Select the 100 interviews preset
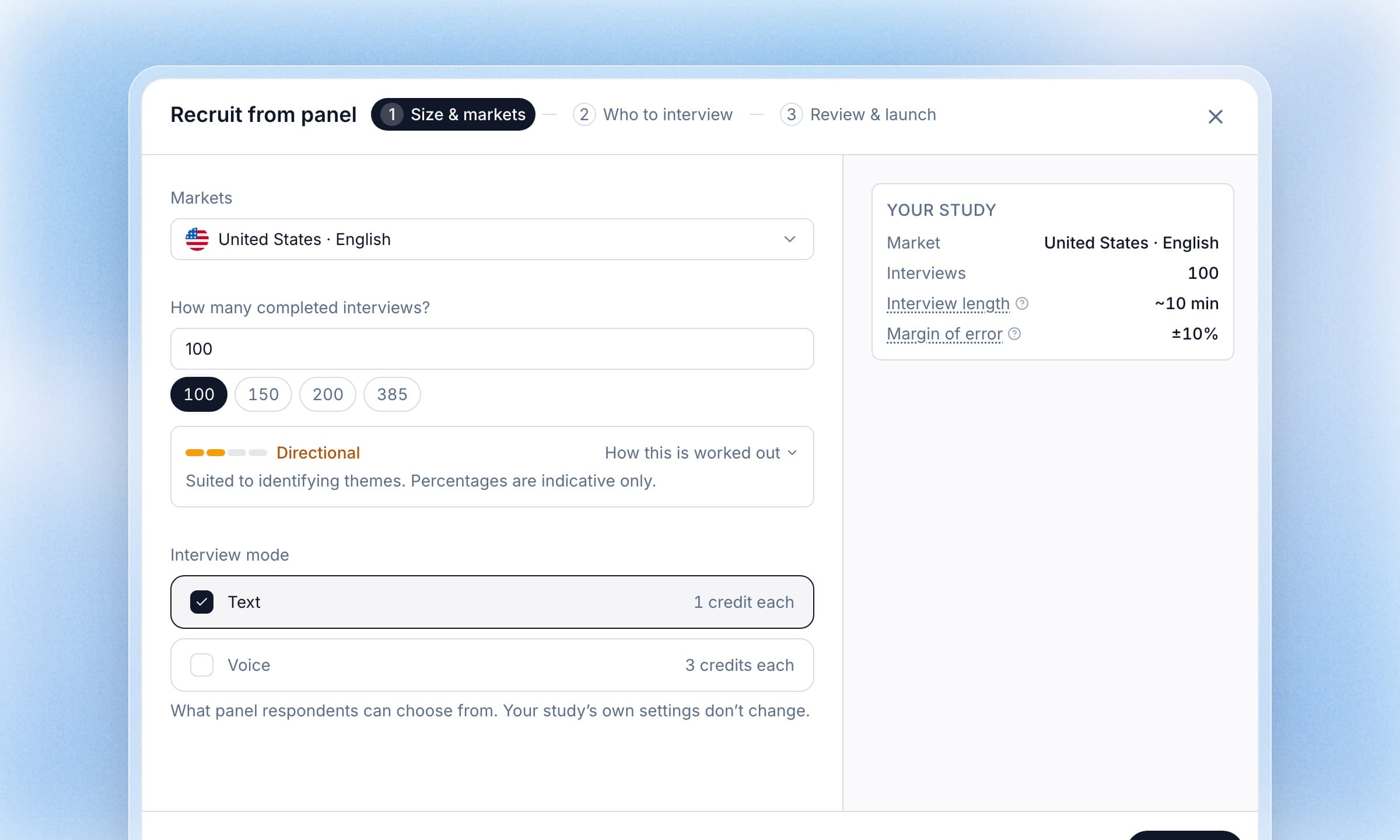 click(199, 394)
